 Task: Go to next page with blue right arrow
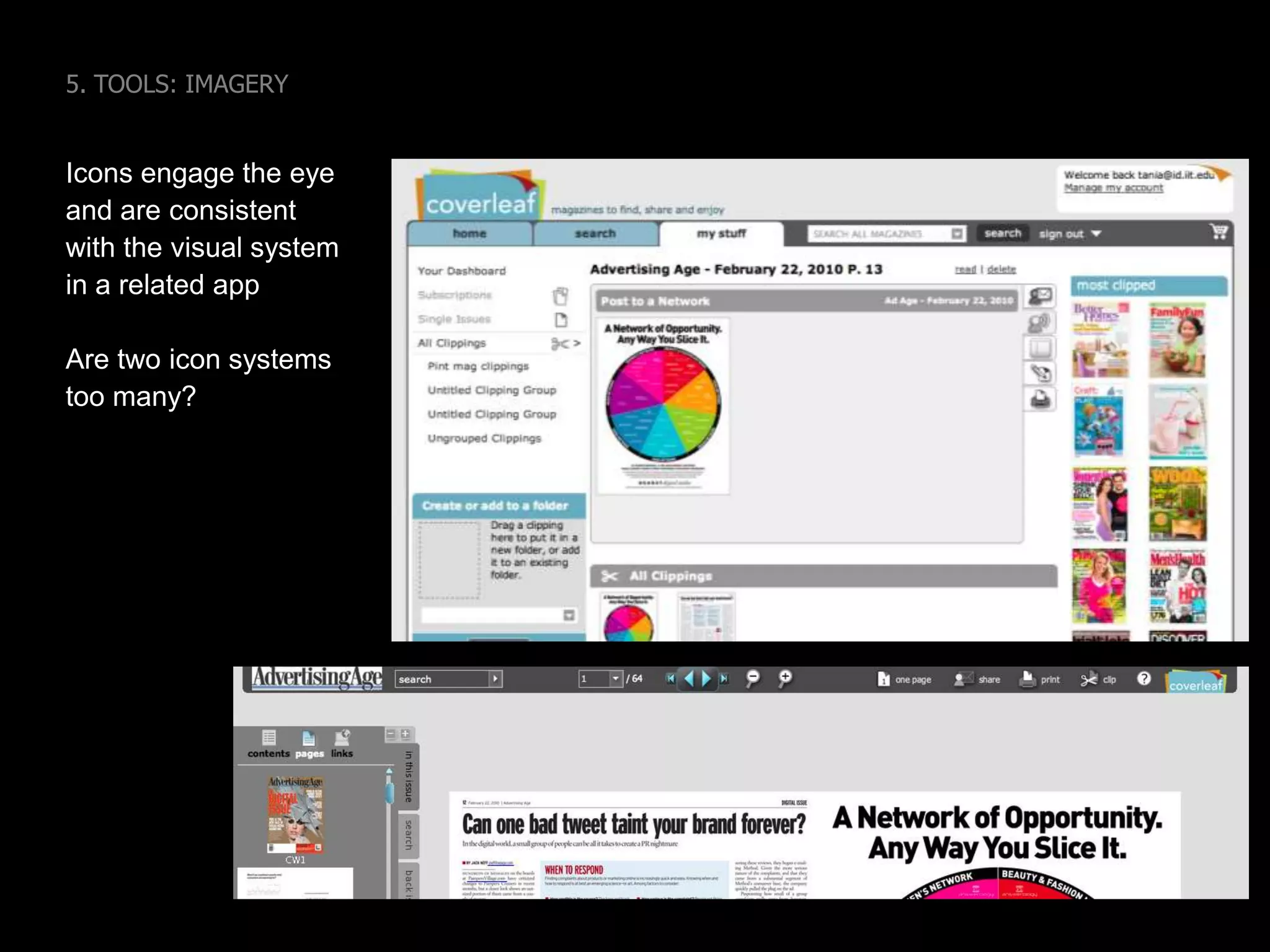(706, 679)
